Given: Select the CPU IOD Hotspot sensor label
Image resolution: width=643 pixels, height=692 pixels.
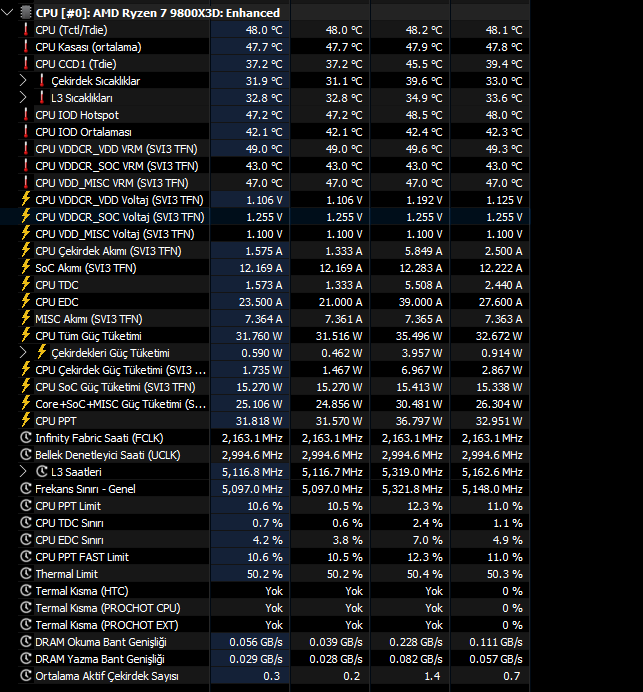Looking at the screenshot, I should [x=77, y=115].
